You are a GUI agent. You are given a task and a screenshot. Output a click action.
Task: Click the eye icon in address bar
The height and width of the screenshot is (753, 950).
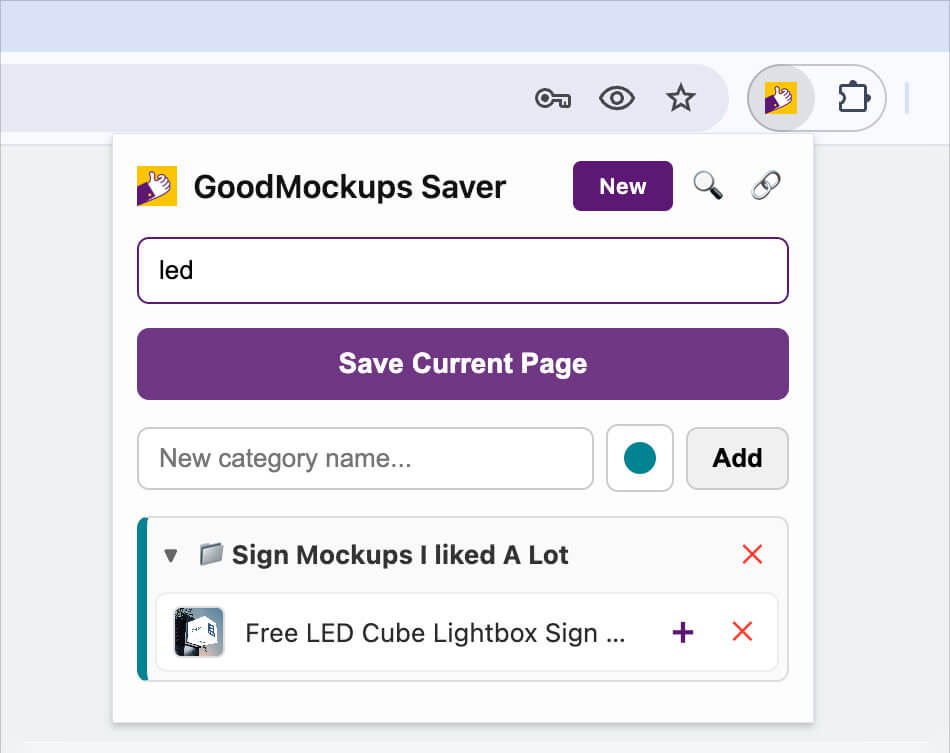pyautogui.click(x=617, y=98)
